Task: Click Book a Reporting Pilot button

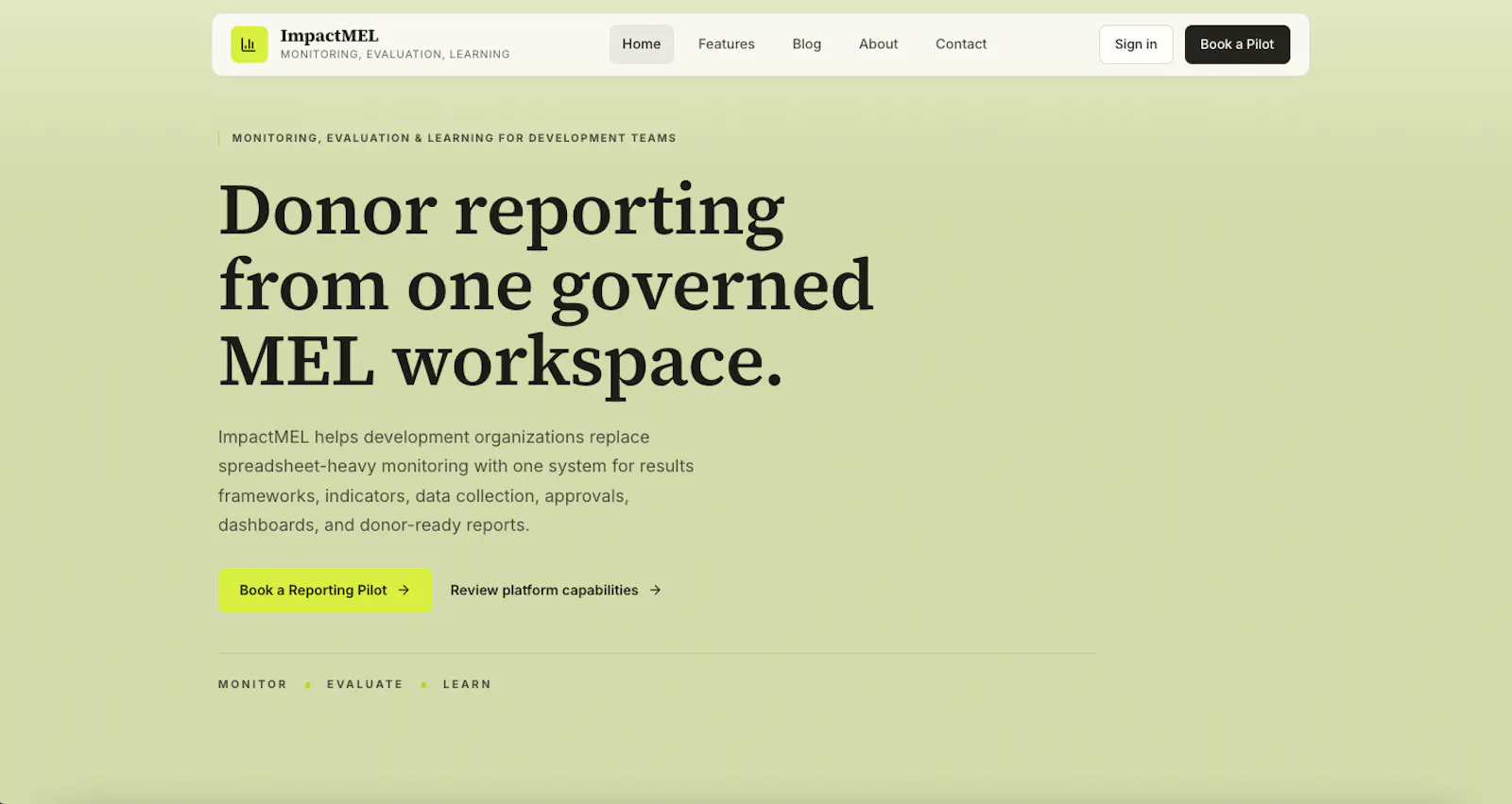Action: (x=325, y=590)
